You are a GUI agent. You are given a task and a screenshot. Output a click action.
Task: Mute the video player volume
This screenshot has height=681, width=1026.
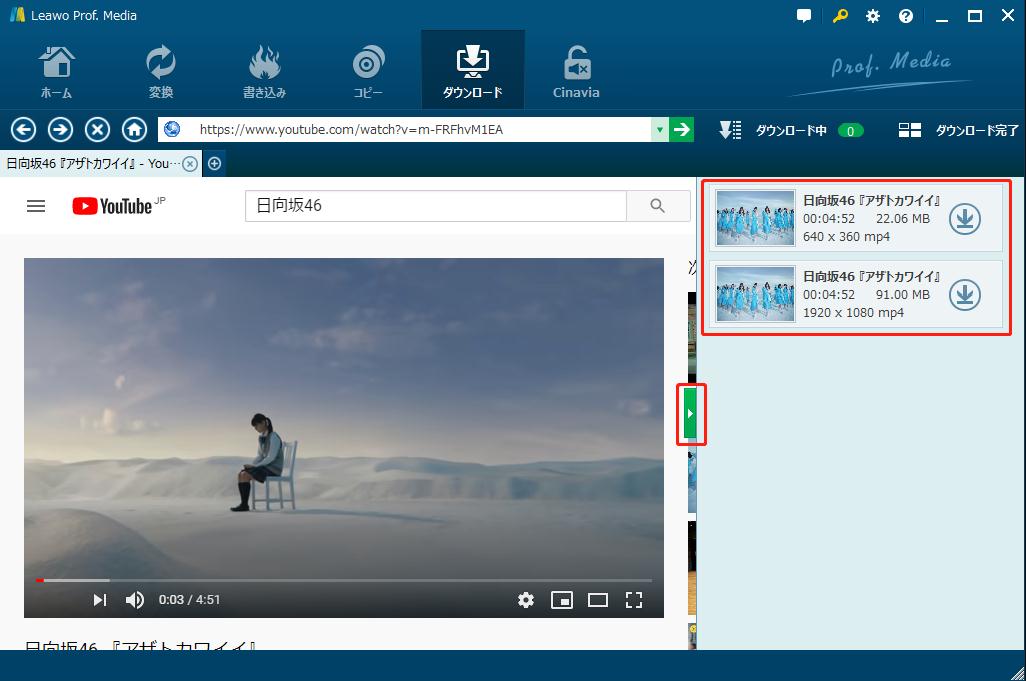[x=135, y=600]
